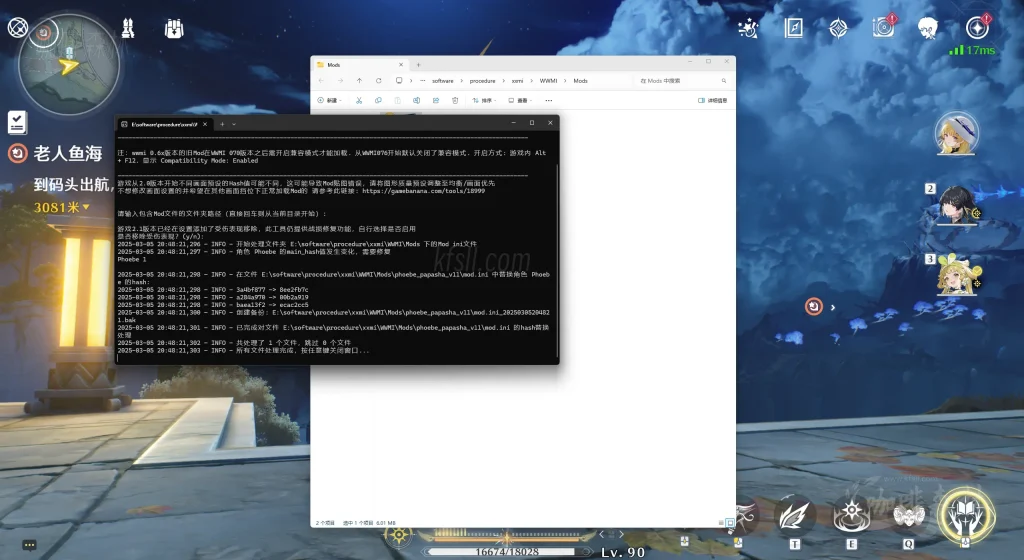
Task: Open the 查看 view dropdown
Action: point(521,100)
